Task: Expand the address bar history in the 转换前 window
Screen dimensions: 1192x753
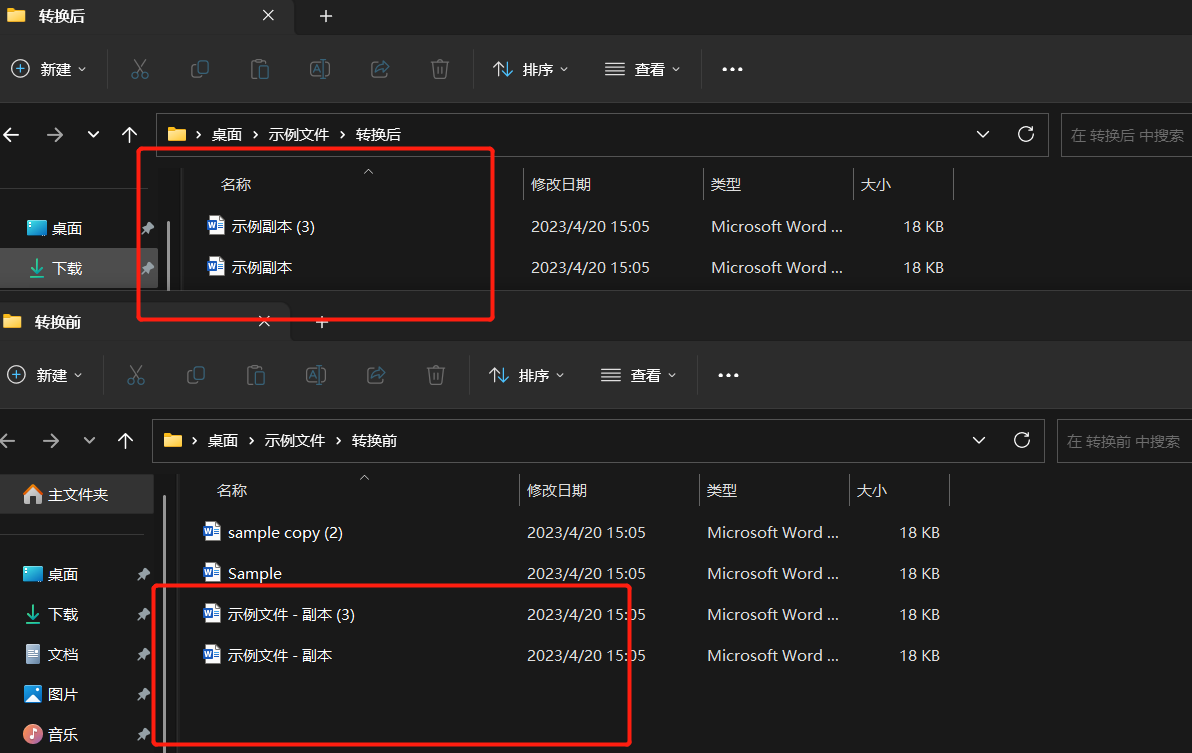Action: 979,440
